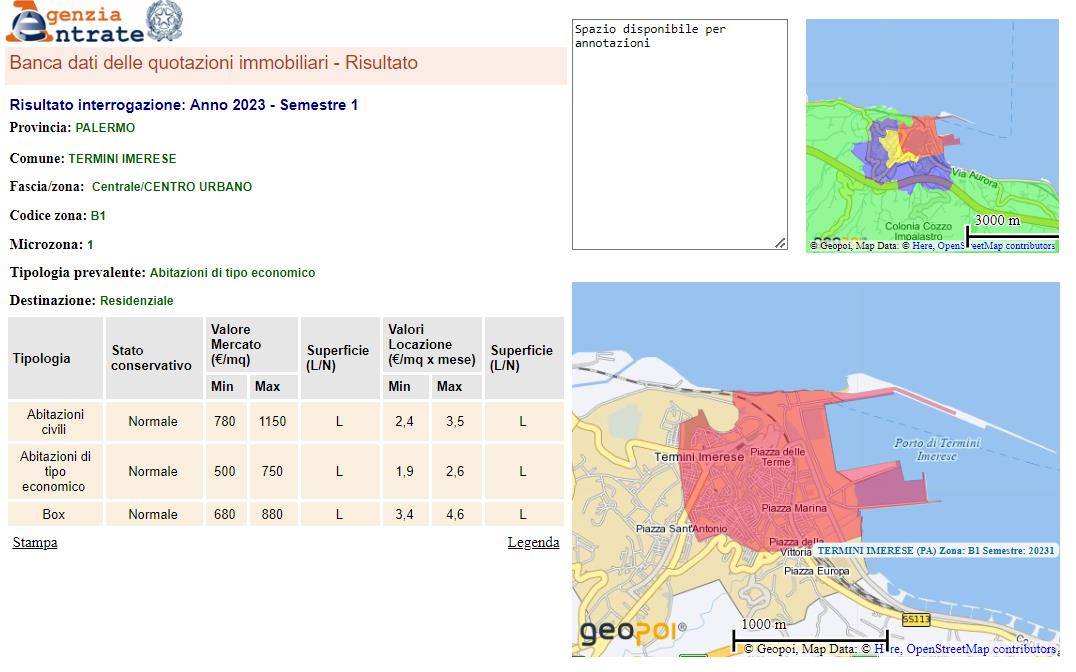Click the Piazza Marina label on map

pyautogui.click(x=794, y=508)
